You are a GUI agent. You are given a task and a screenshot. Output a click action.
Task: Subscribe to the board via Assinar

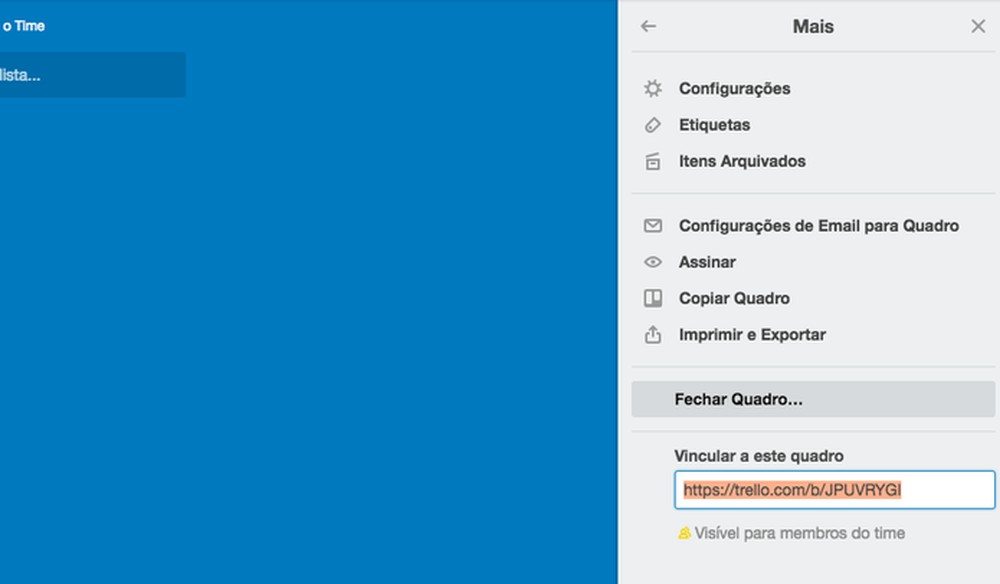(707, 262)
